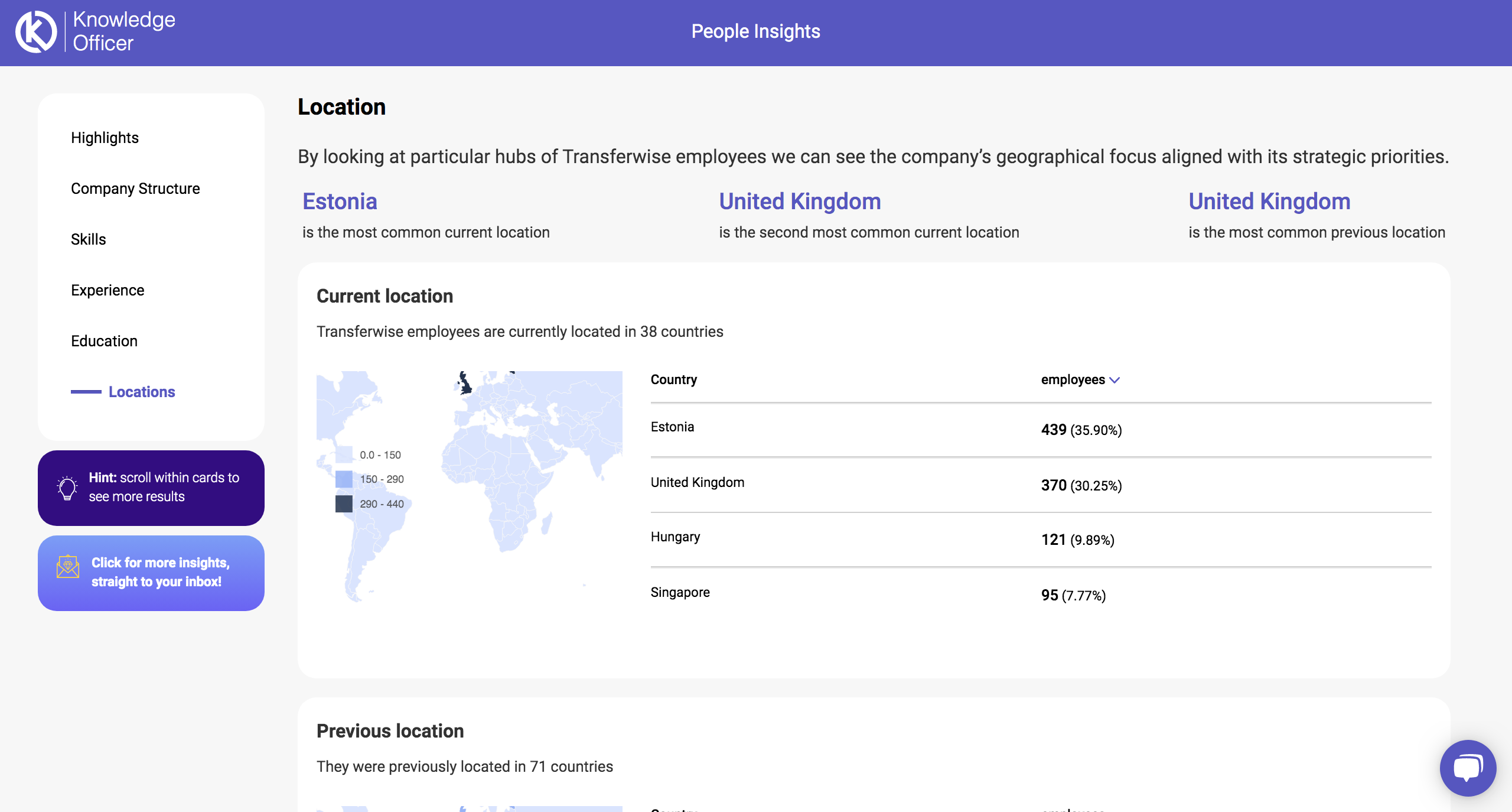1512x812 pixels.
Task: Open the Company Structure section
Action: pos(135,188)
